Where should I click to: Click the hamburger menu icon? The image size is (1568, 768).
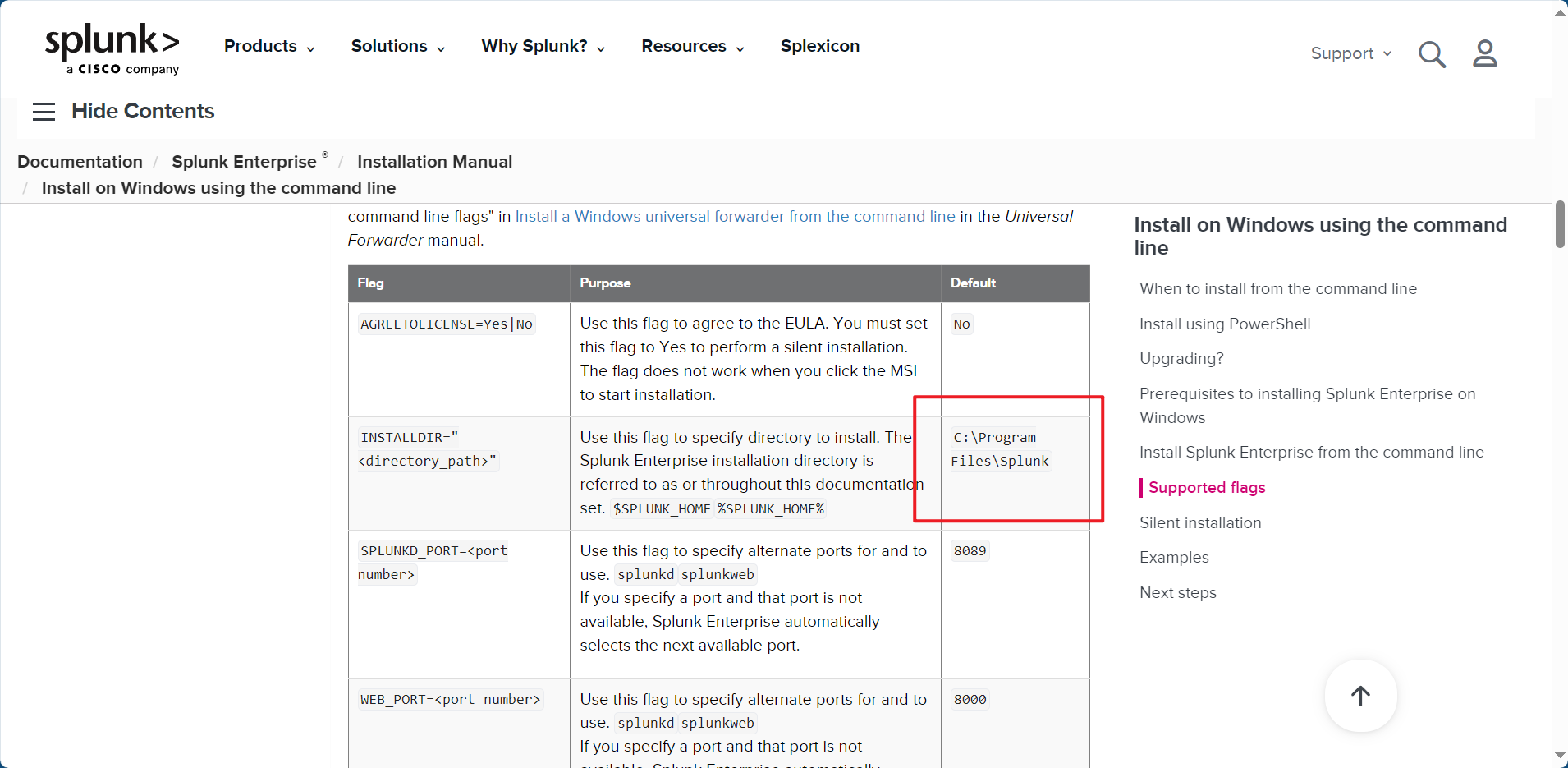[x=44, y=112]
